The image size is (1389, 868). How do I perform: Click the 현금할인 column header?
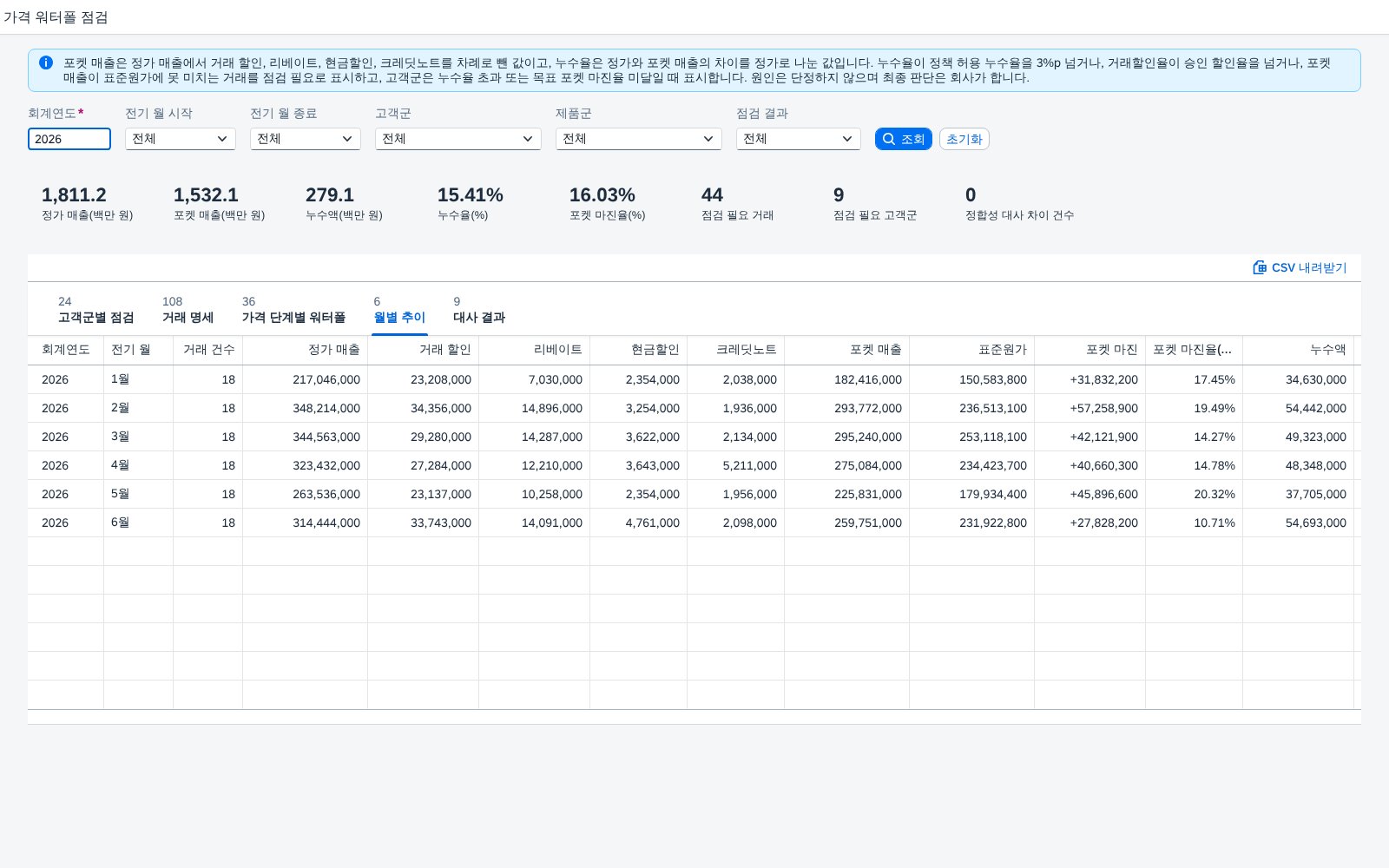click(639, 350)
